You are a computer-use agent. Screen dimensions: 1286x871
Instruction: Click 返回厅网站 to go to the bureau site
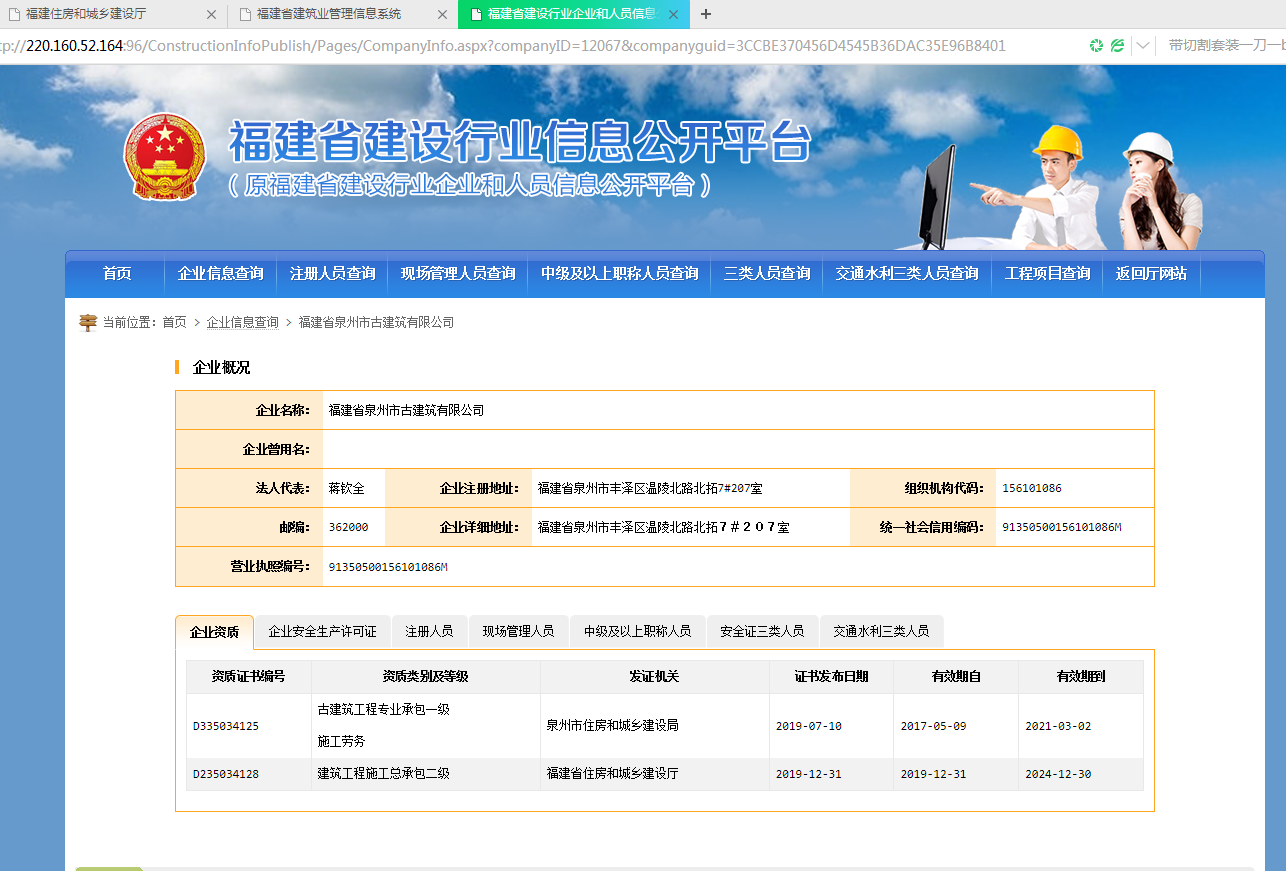[1151, 272]
